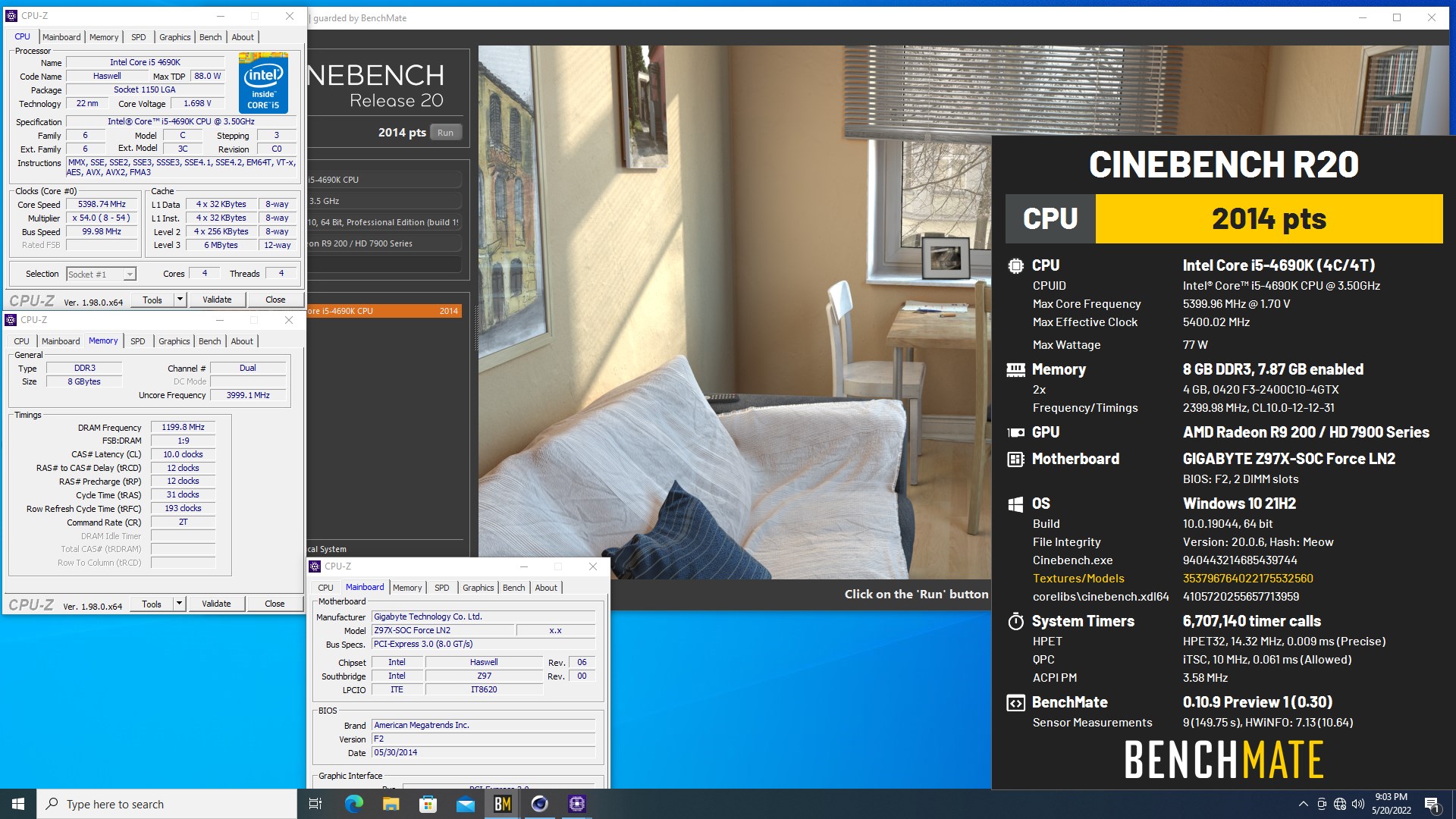
Task: Open About tab in top CPU-Z window
Action: pyautogui.click(x=243, y=37)
